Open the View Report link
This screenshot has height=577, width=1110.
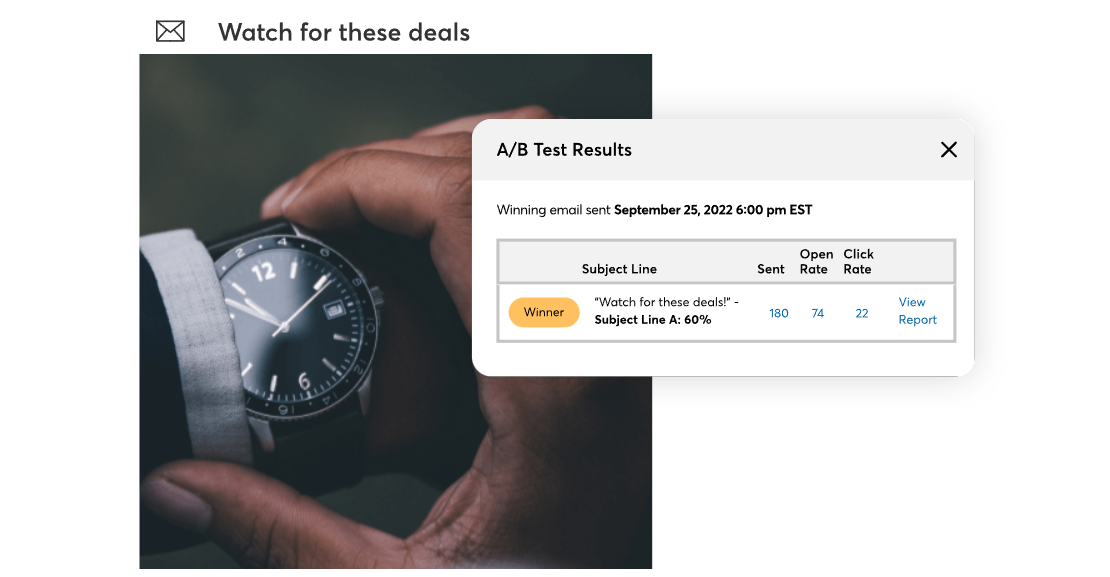917,311
